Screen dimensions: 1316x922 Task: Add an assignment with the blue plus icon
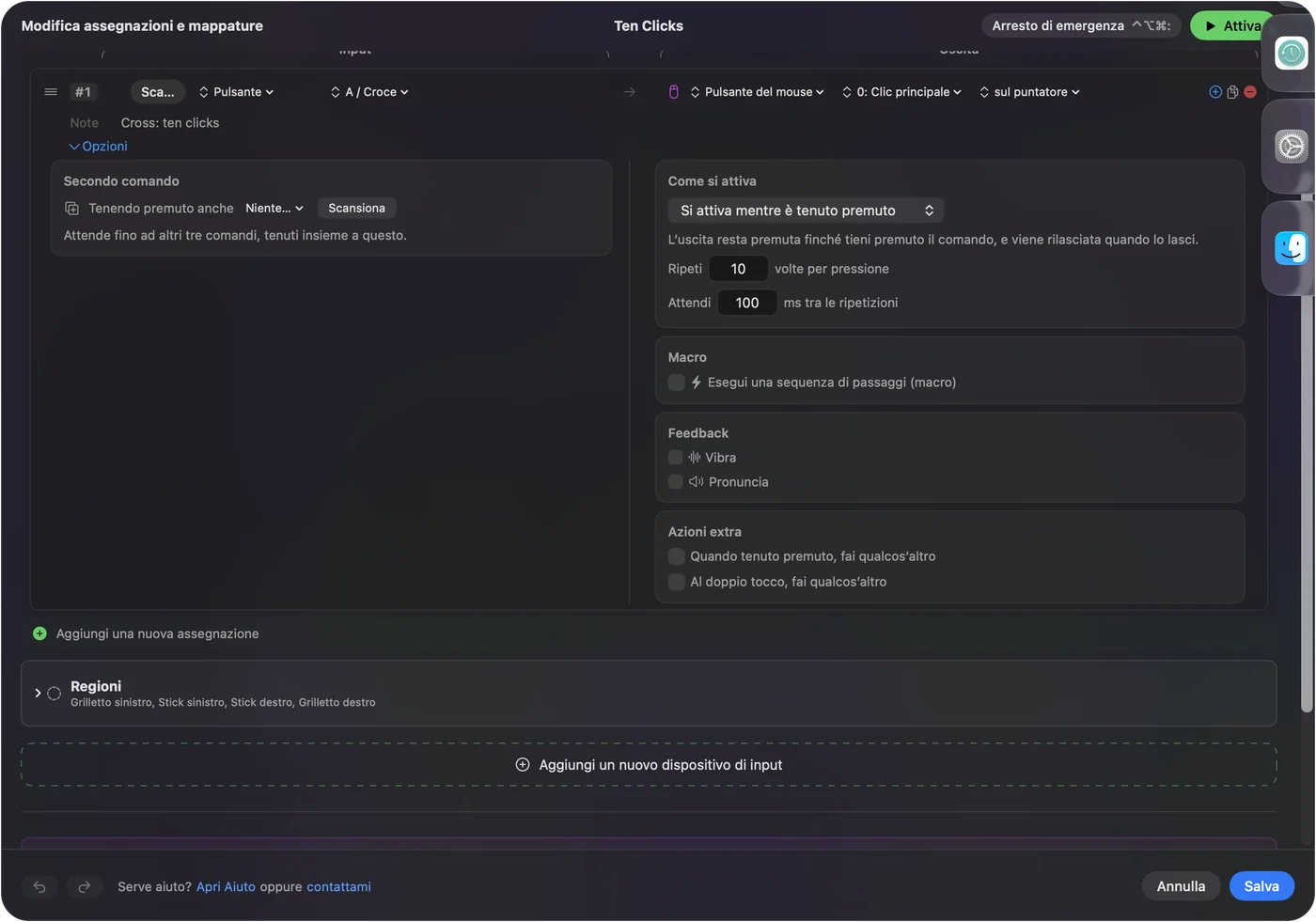coord(1215,92)
